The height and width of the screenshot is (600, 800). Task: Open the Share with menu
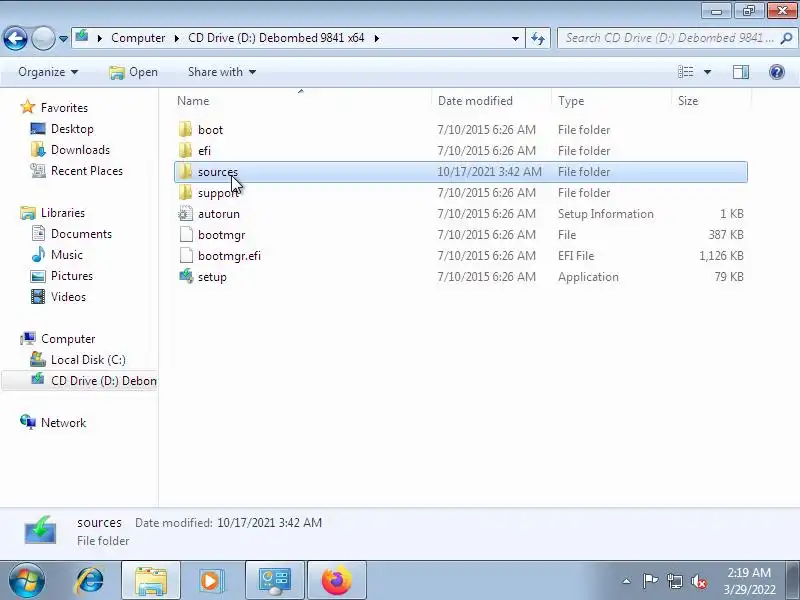pos(221,72)
